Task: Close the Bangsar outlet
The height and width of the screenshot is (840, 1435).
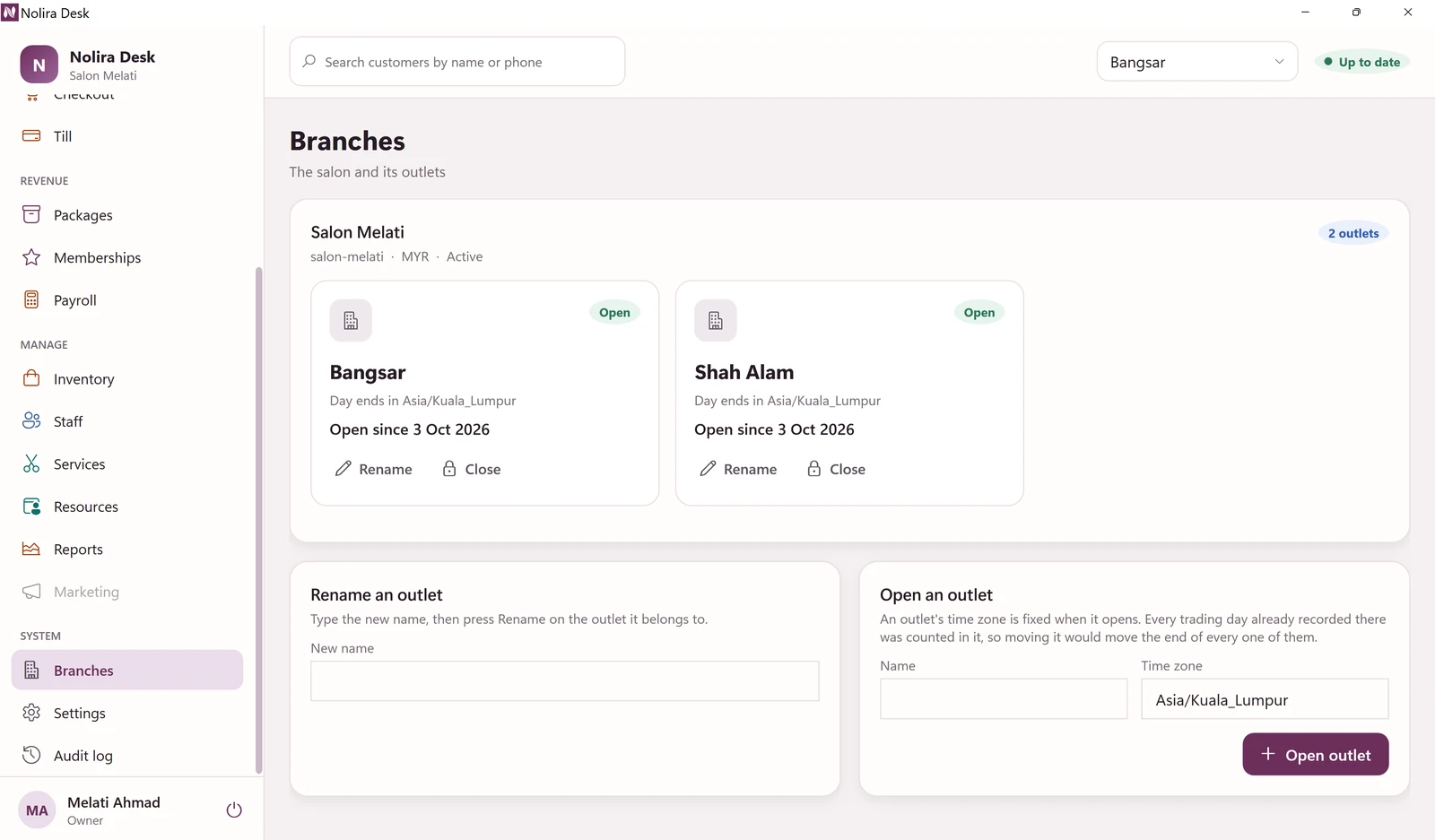Action: pyautogui.click(x=472, y=469)
